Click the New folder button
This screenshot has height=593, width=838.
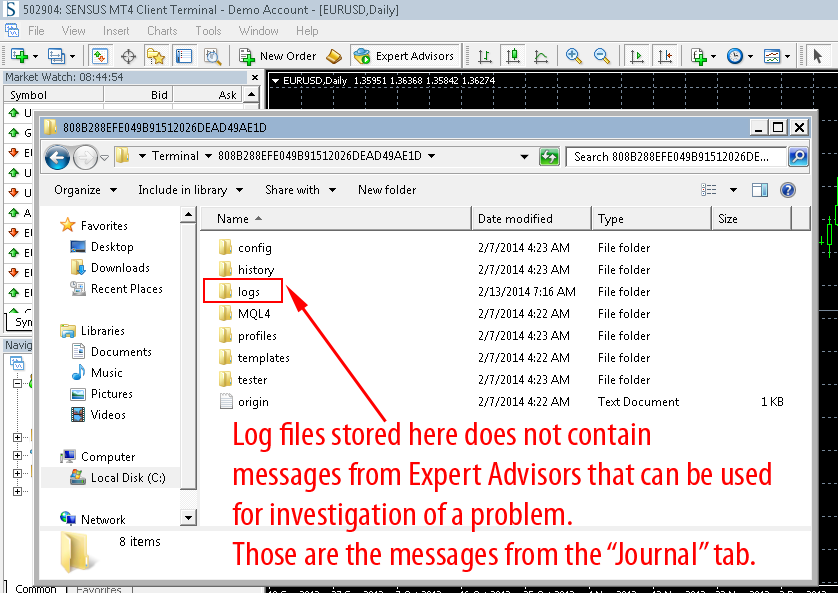click(x=387, y=190)
